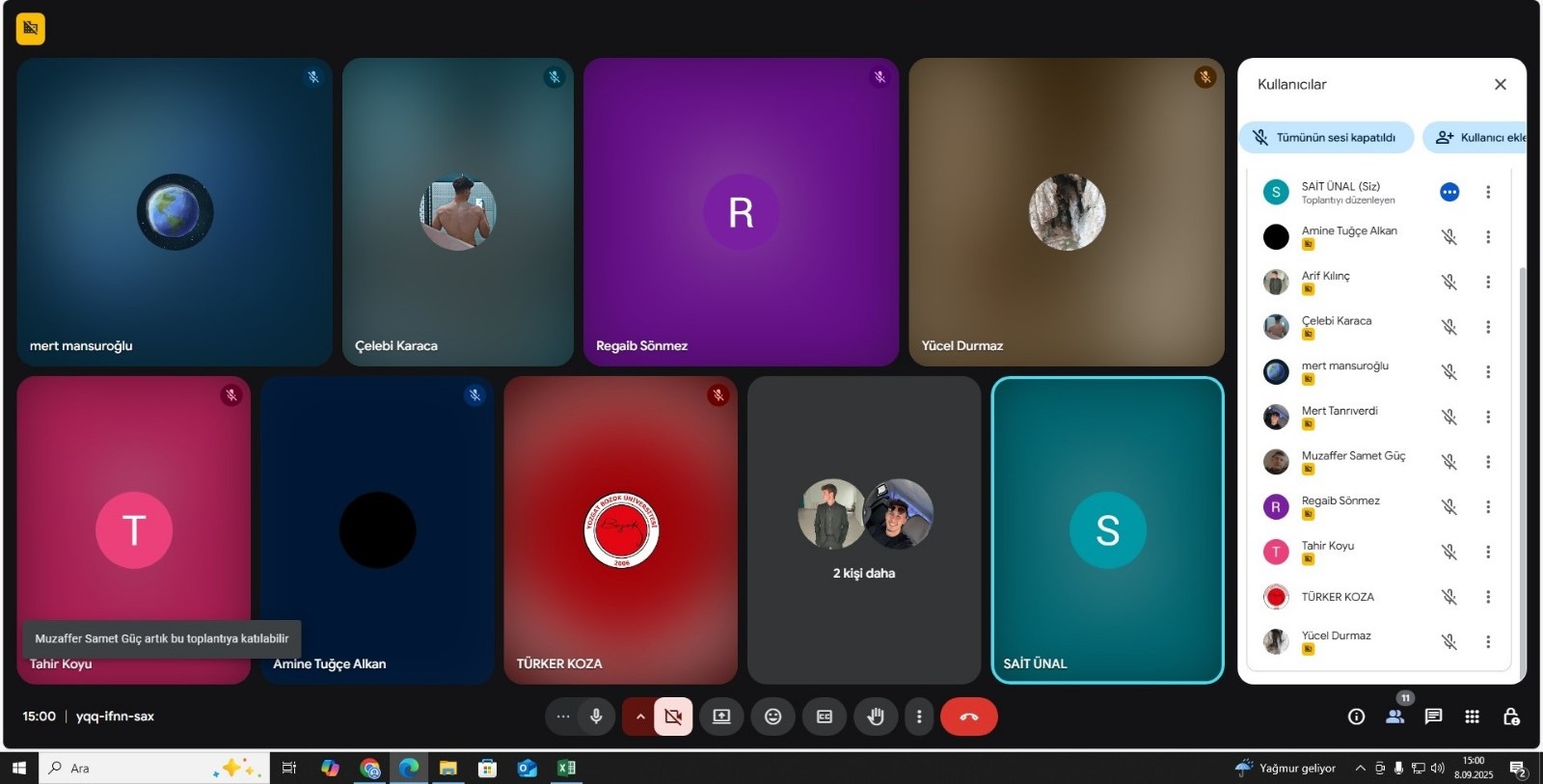Image resolution: width=1543 pixels, height=784 pixels.
Task: Click muted mic icon for Mert Tanrıverdi
Action: [1448, 417]
